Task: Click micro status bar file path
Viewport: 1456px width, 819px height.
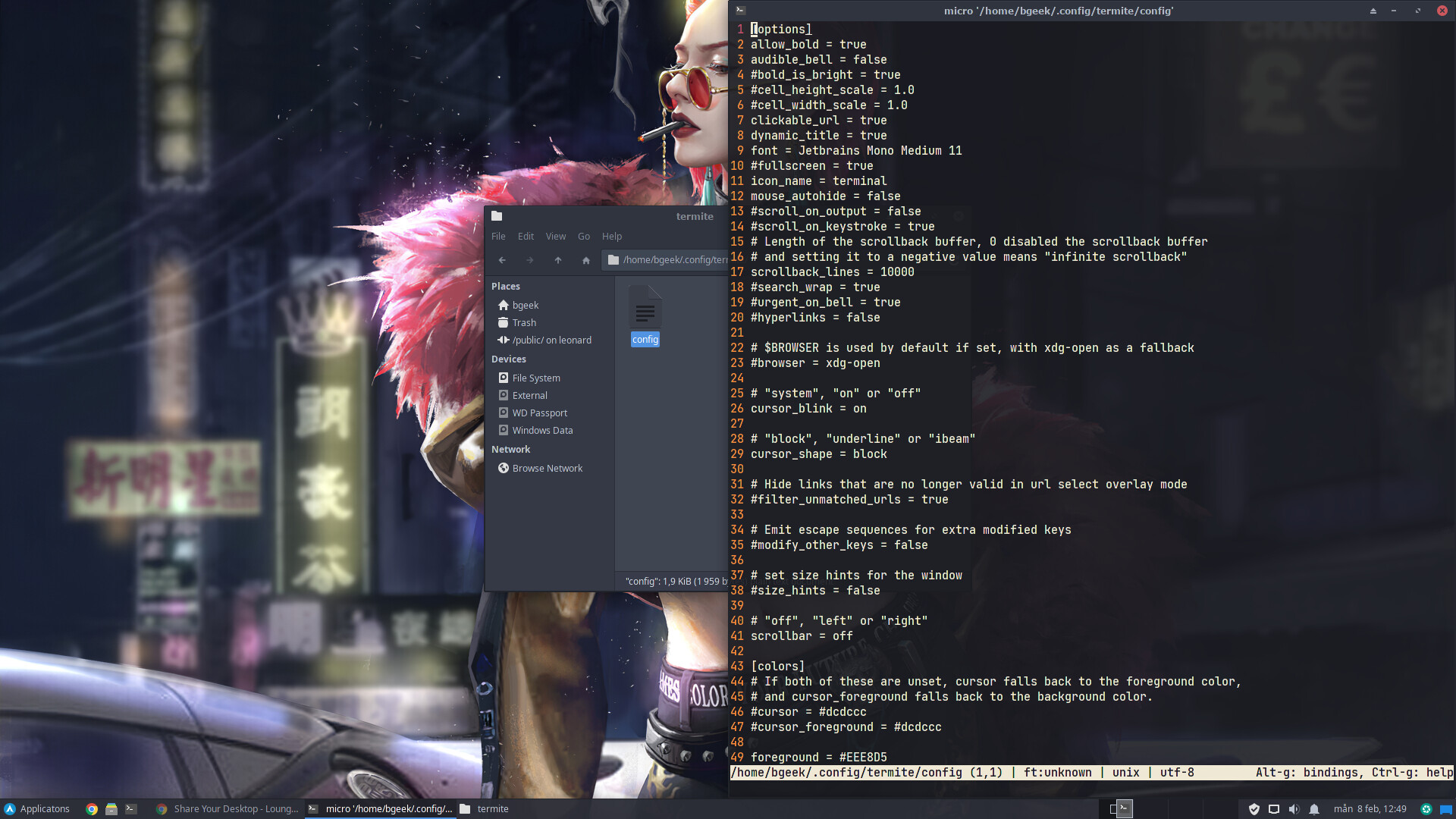Action: point(846,772)
